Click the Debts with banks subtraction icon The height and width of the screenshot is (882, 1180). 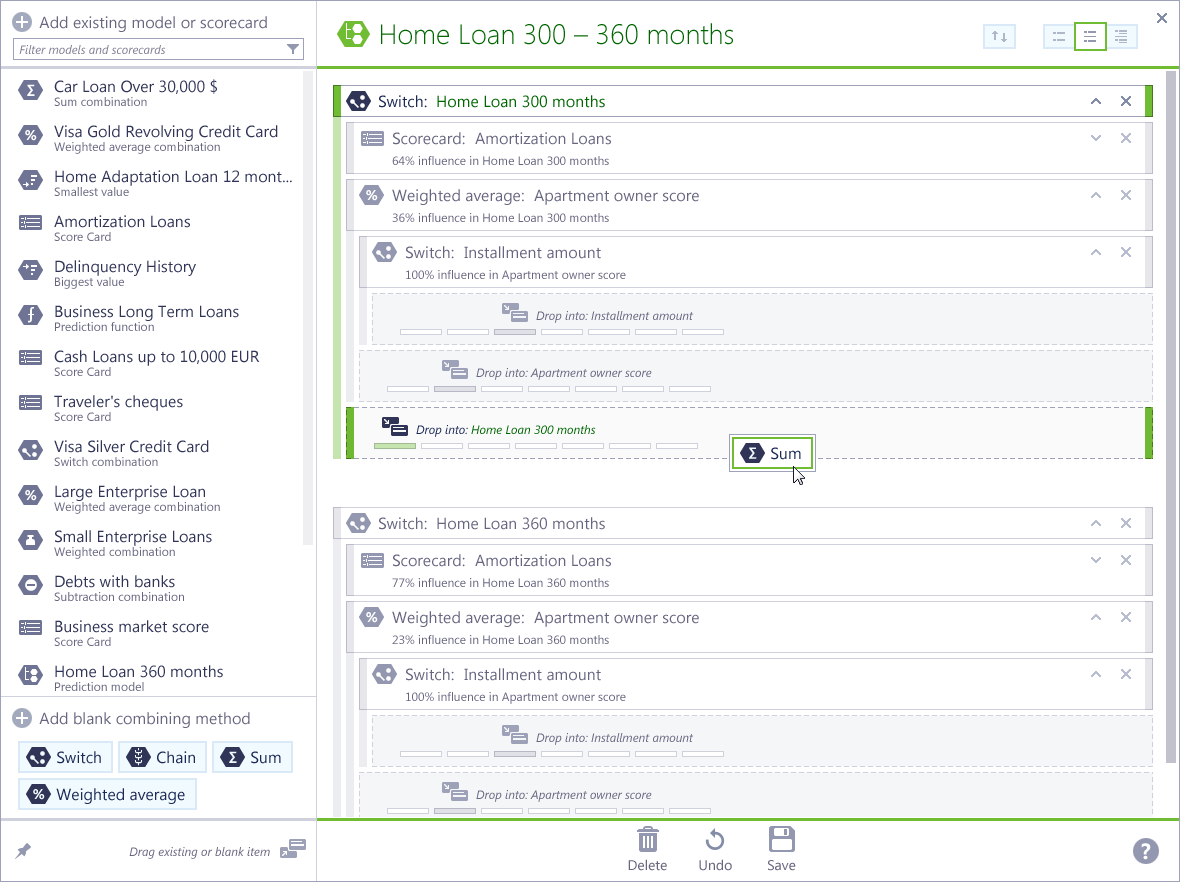30,585
